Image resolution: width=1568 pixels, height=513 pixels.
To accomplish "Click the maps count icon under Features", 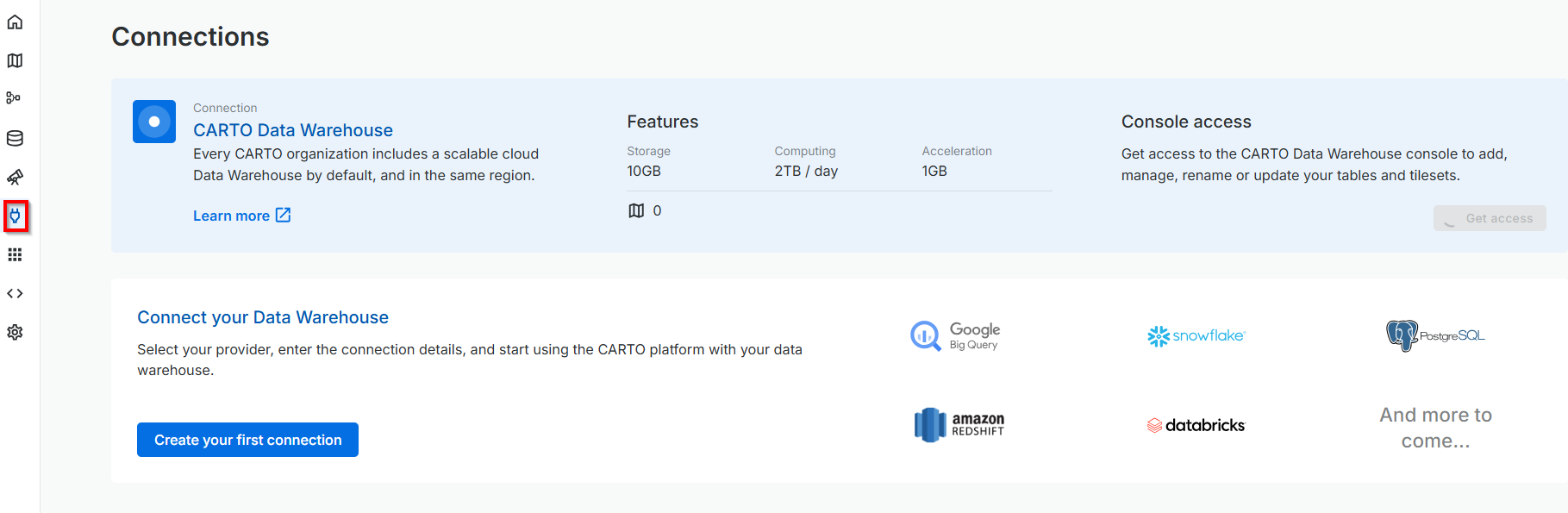I will coord(636,210).
